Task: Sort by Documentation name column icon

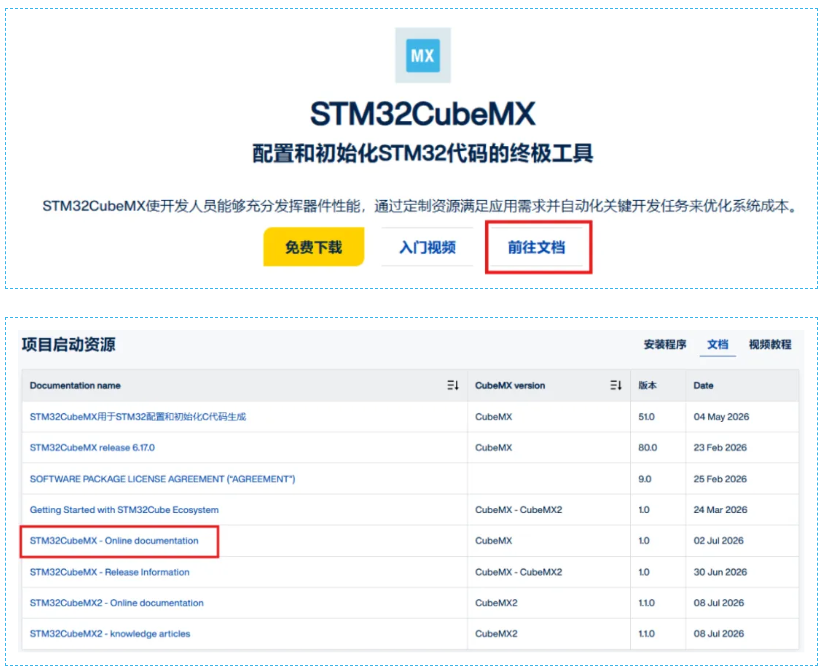Action: (452, 385)
